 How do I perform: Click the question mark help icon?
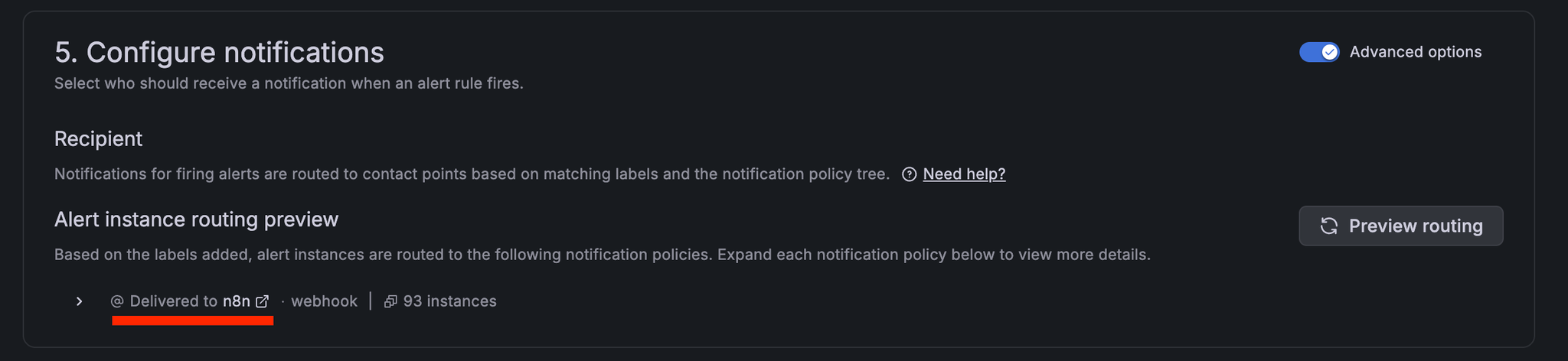909,174
